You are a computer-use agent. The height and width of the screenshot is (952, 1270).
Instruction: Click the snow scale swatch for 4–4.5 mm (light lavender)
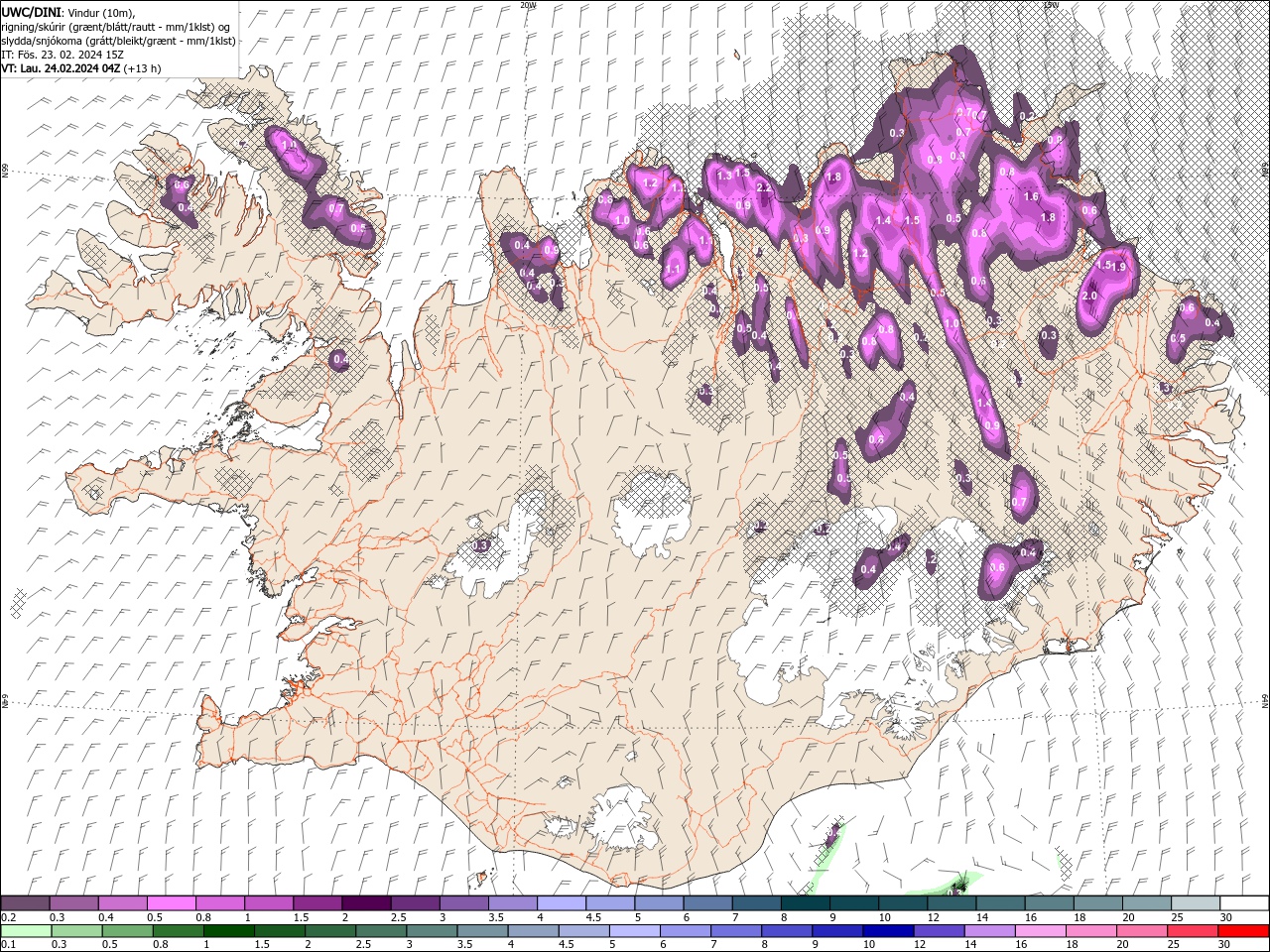(x=561, y=903)
